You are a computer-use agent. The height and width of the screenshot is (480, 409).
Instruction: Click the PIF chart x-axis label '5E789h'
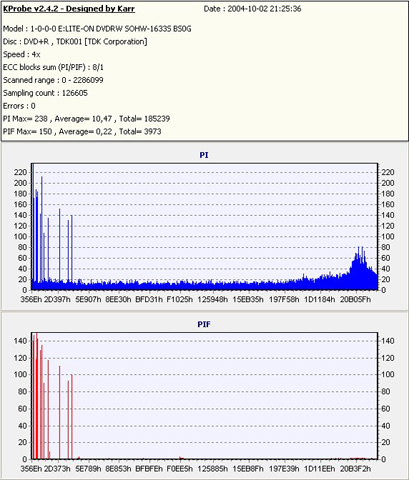click(x=88, y=469)
